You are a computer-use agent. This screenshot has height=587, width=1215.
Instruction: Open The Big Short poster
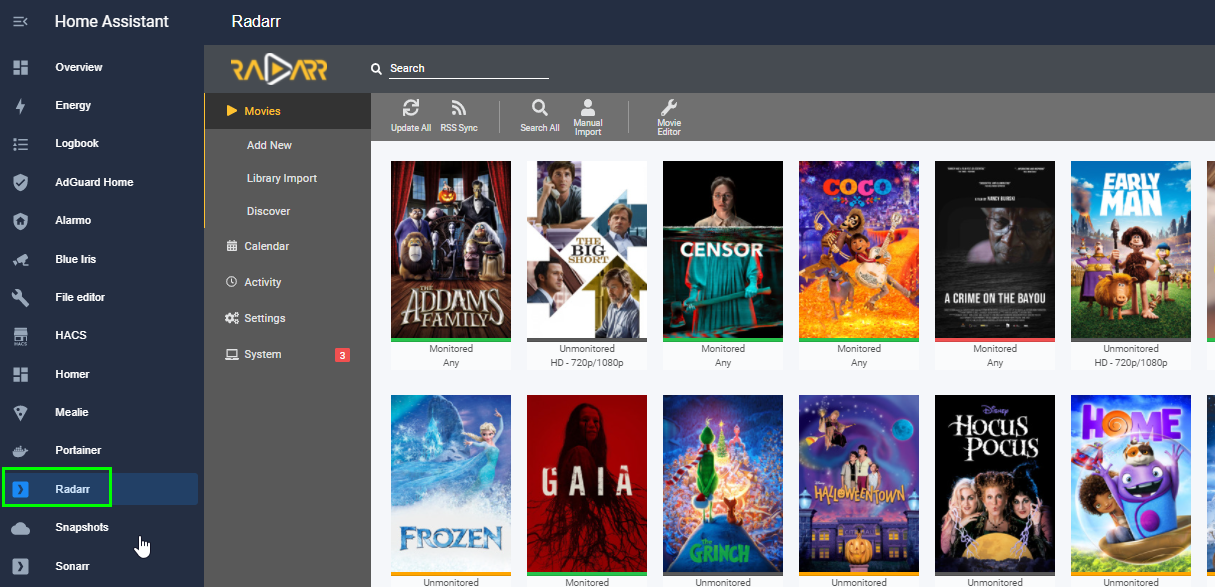tap(587, 249)
